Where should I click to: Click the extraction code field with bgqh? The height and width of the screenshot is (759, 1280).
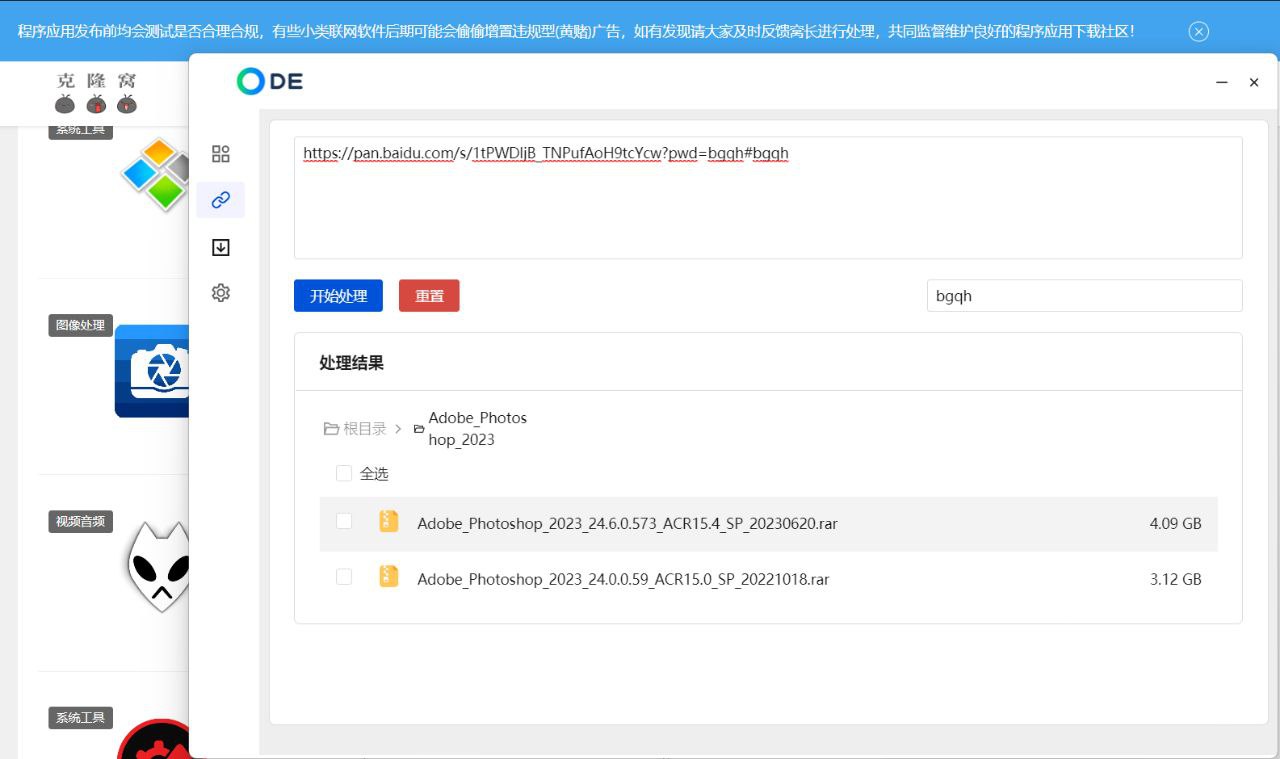(1084, 296)
